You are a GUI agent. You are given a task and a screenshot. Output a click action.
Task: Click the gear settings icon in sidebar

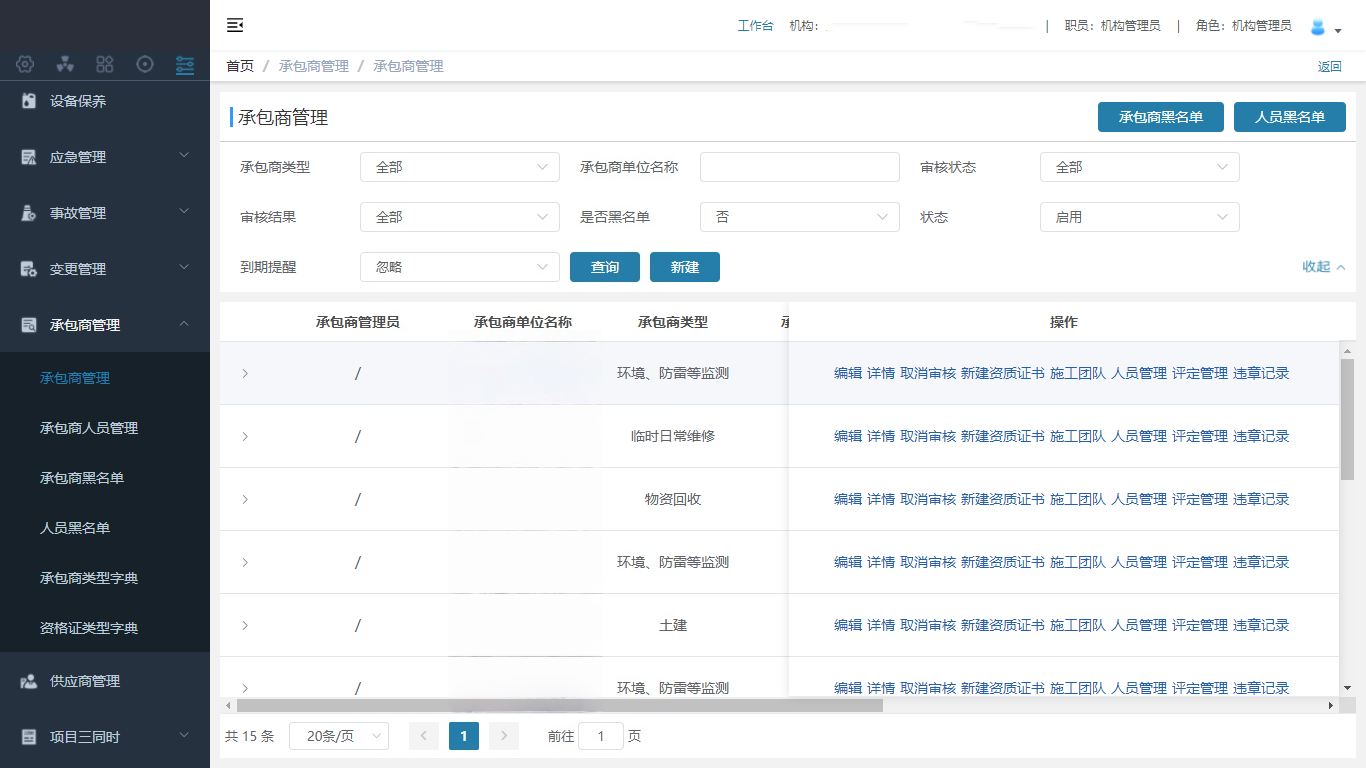25,65
